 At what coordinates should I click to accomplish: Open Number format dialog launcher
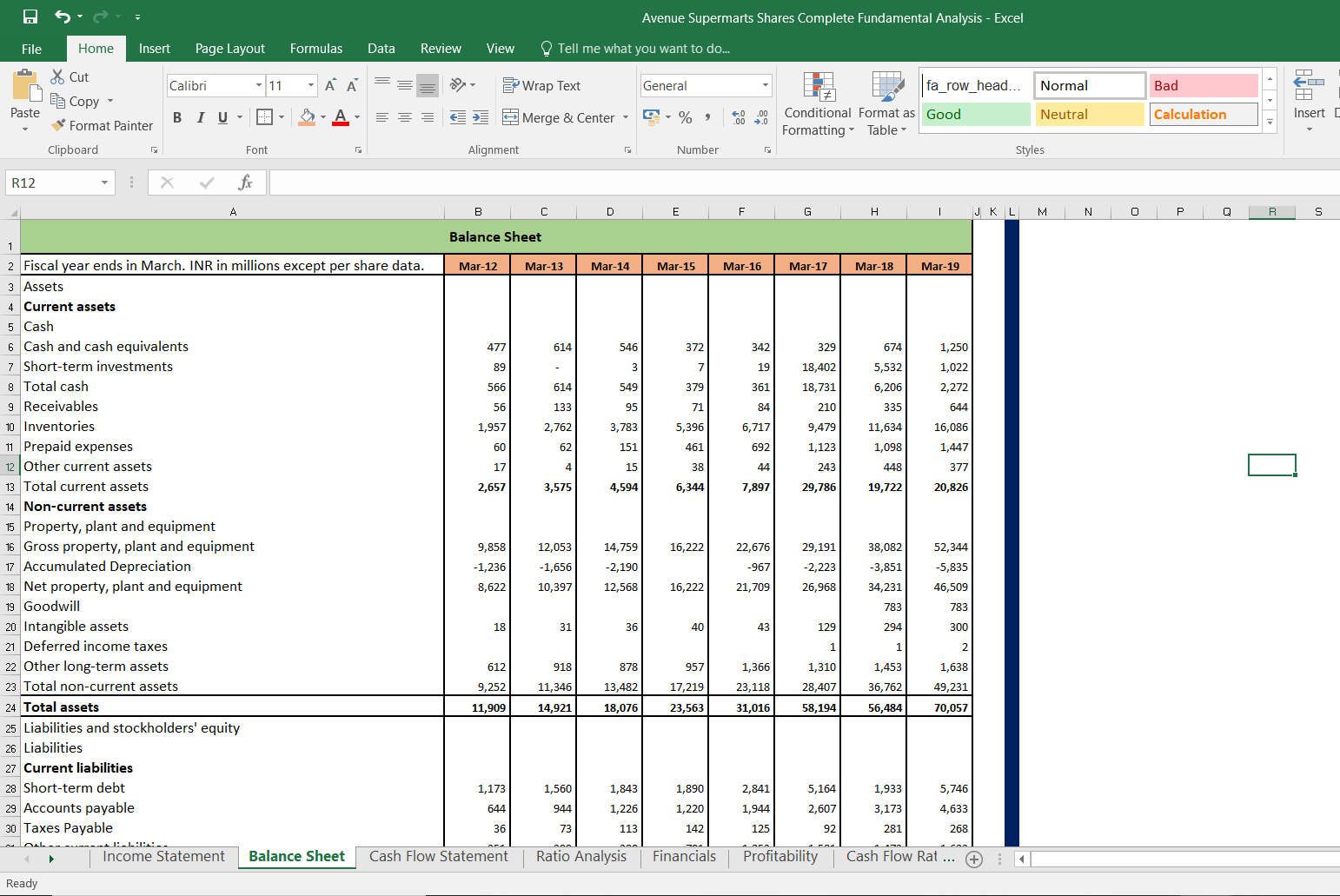(x=767, y=150)
